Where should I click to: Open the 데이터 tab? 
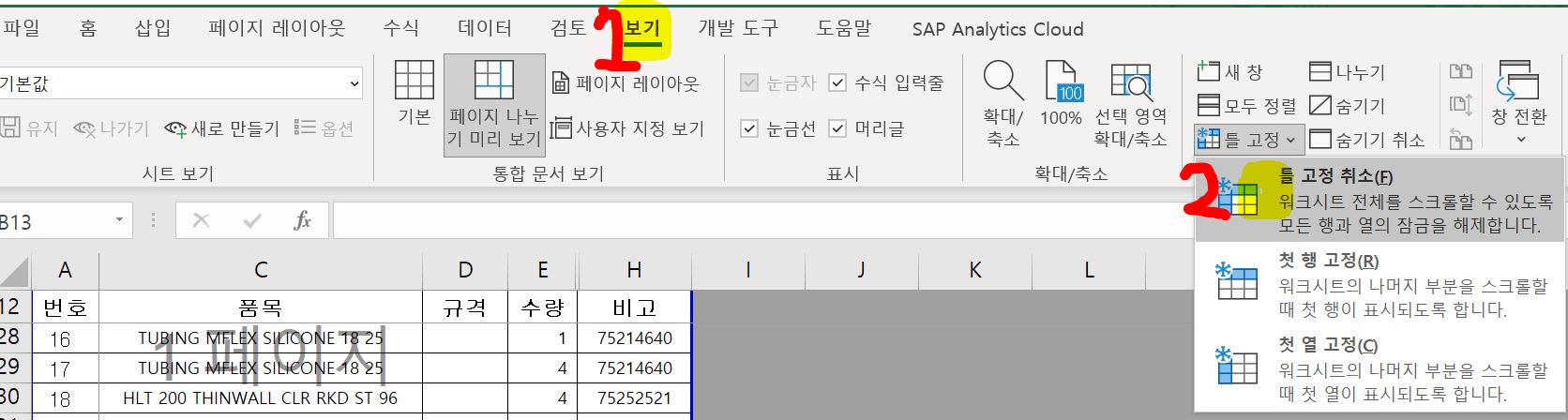tap(485, 28)
